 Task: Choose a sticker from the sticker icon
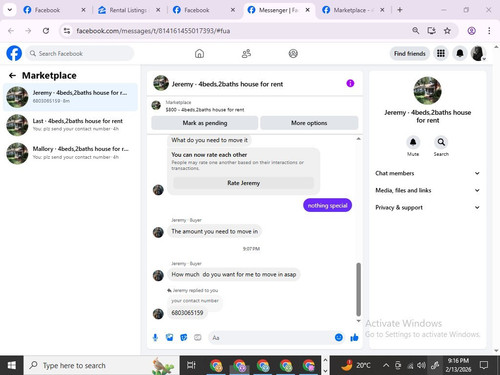point(184,338)
